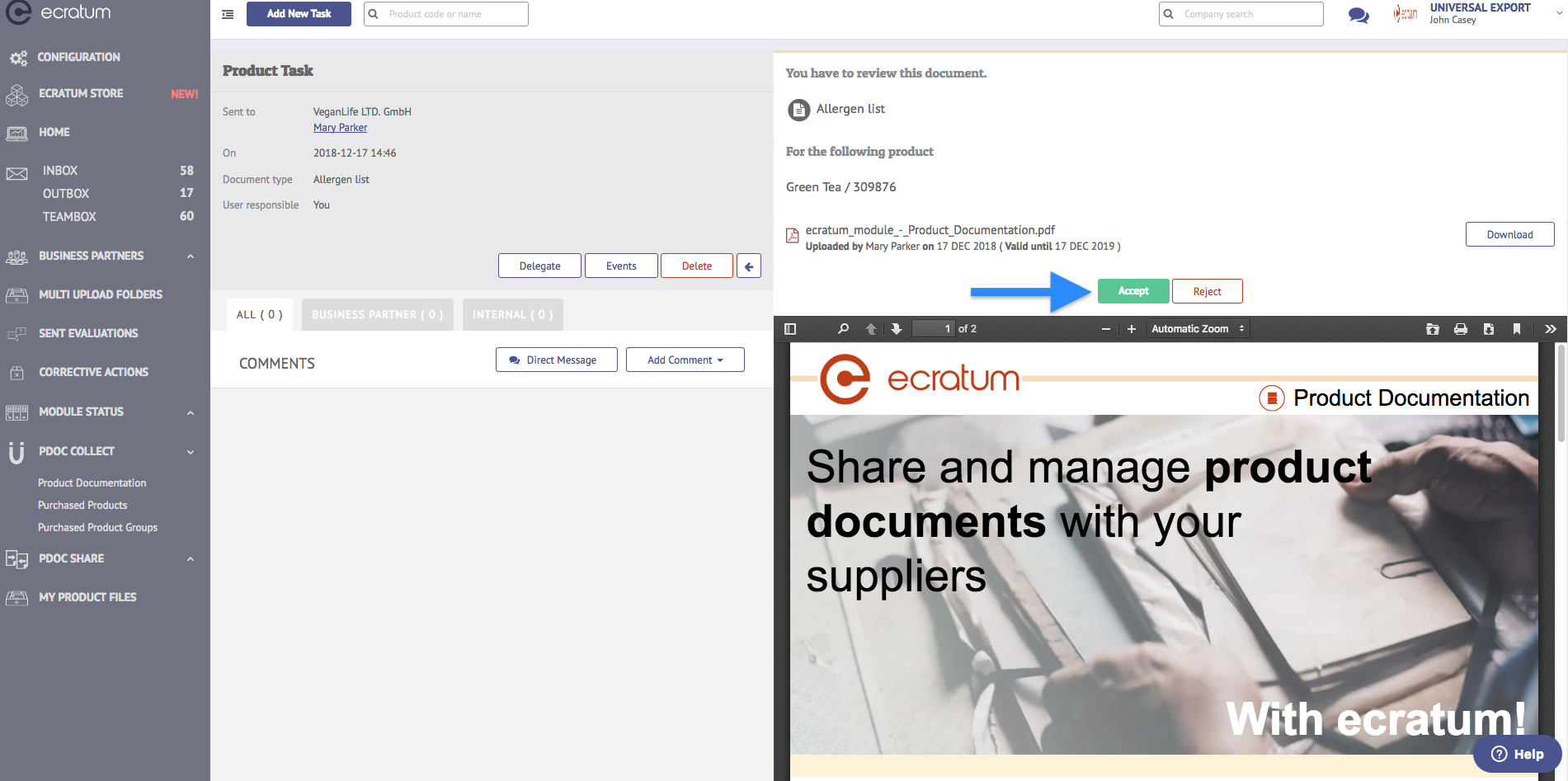Viewport: 1568px width, 781px height.
Task: Click the Business Partners people icon
Action: pyautogui.click(x=16, y=256)
